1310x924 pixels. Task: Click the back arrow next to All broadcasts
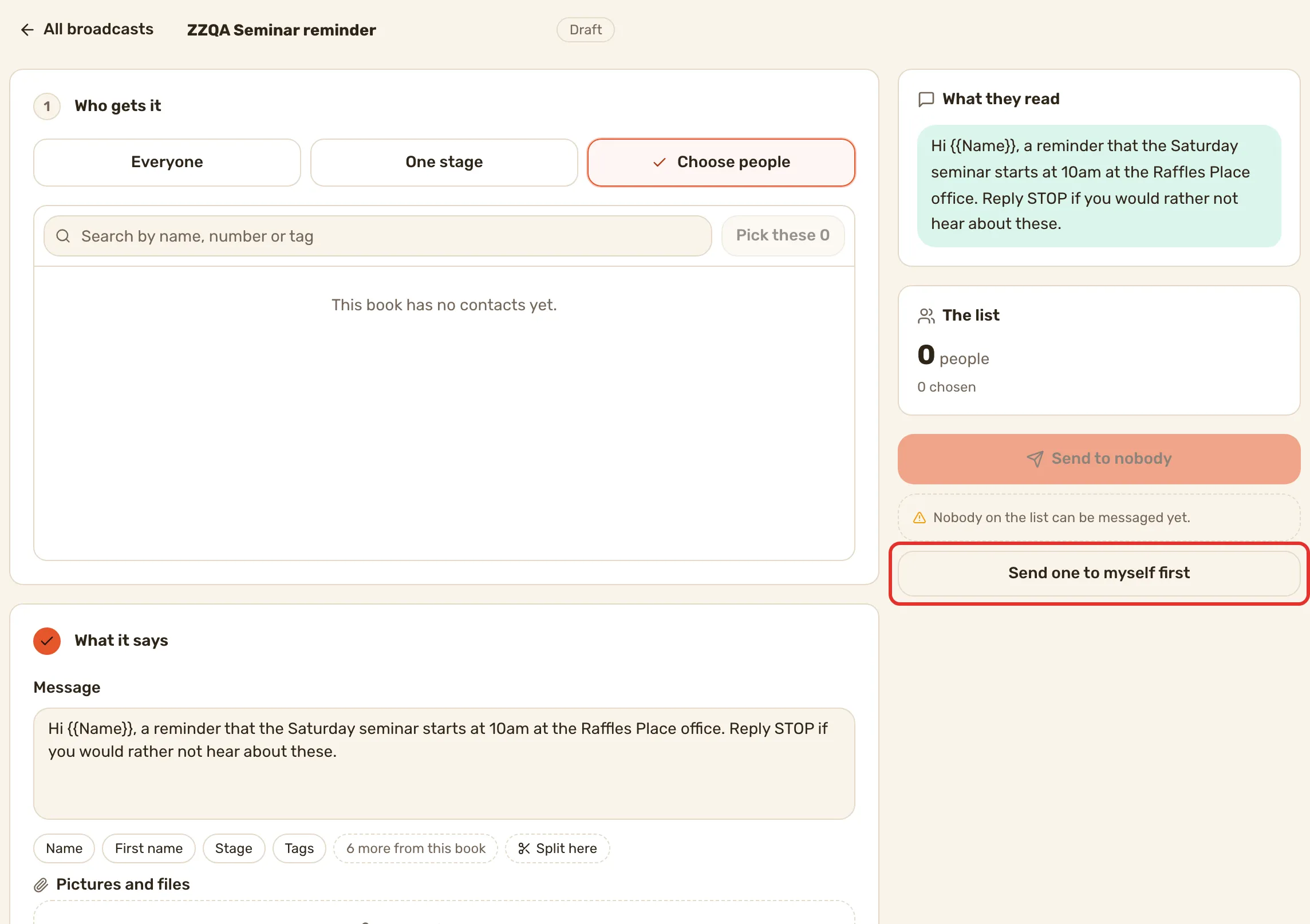coord(27,30)
